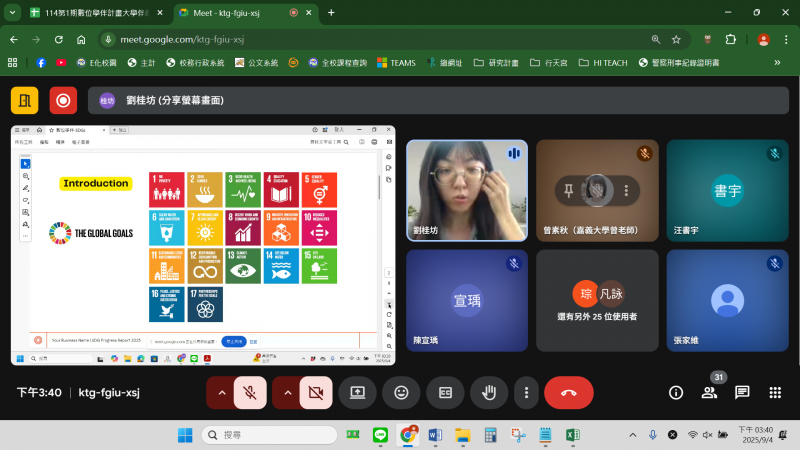This screenshot has height=450, width=800.
Task: Click the red leave call button
Action: tap(568, 393)
